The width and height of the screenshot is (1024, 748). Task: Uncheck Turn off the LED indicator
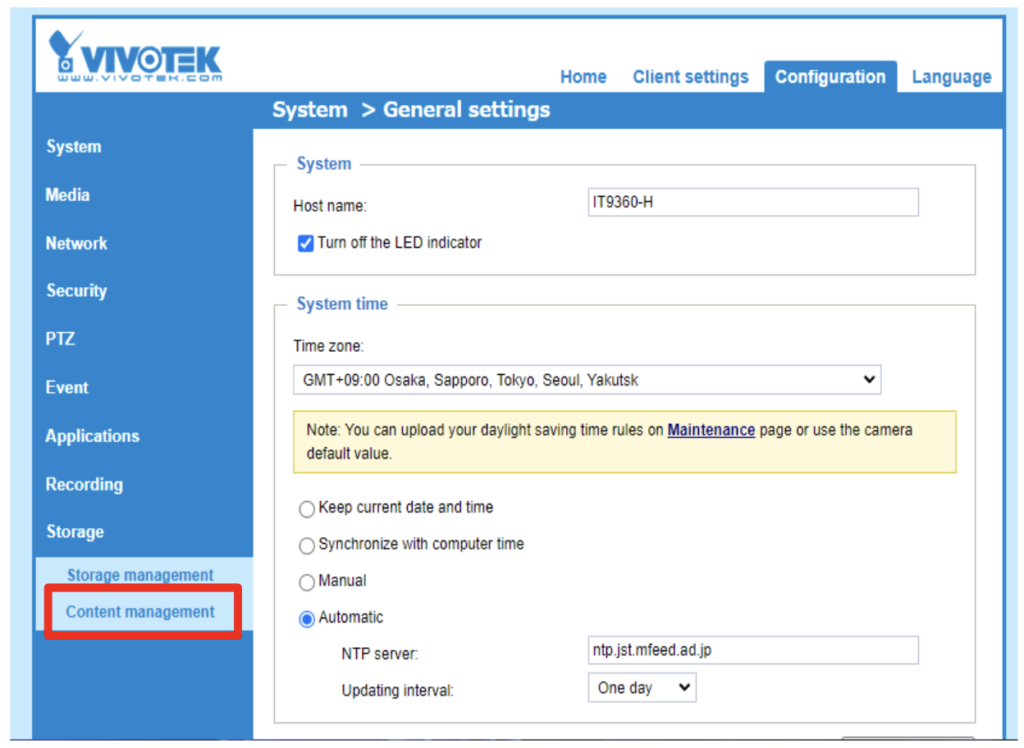pyautogui.click(x=306, y=243)
